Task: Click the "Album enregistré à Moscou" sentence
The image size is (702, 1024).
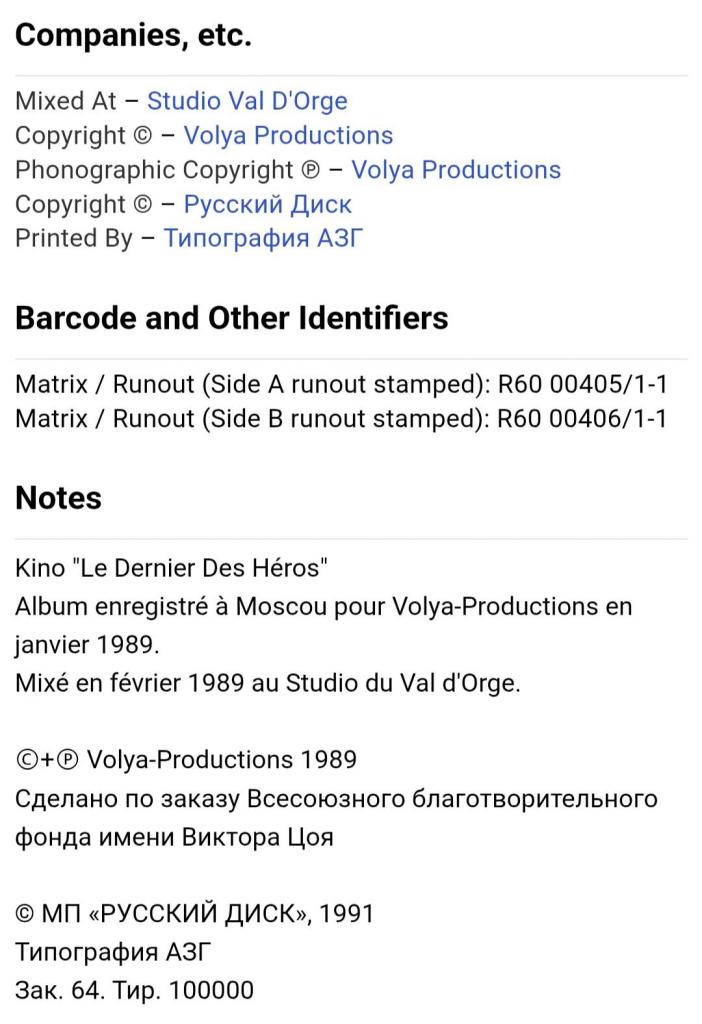Action: (x=323, y=607)
